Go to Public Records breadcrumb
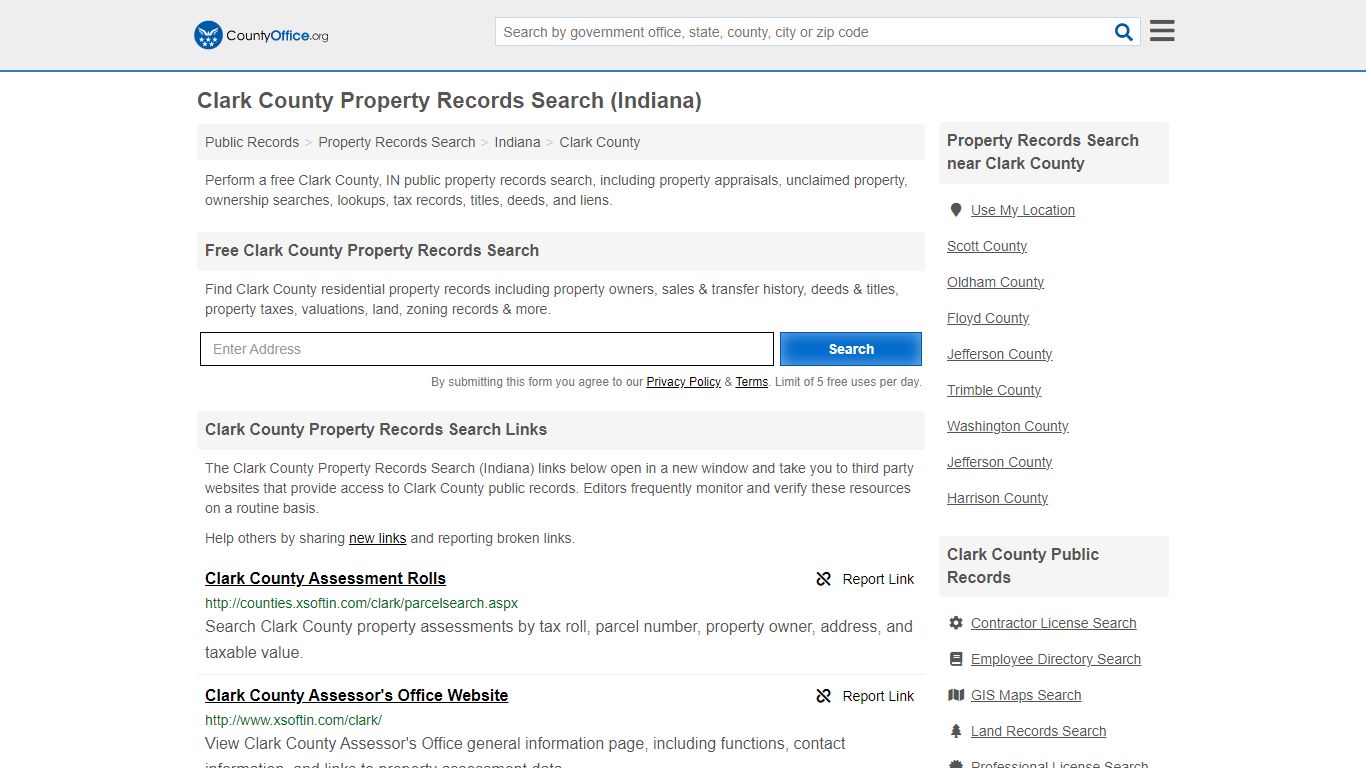The width and height of the screenshot is (1366, 768). pyautogui.click(x=252, y=142)
